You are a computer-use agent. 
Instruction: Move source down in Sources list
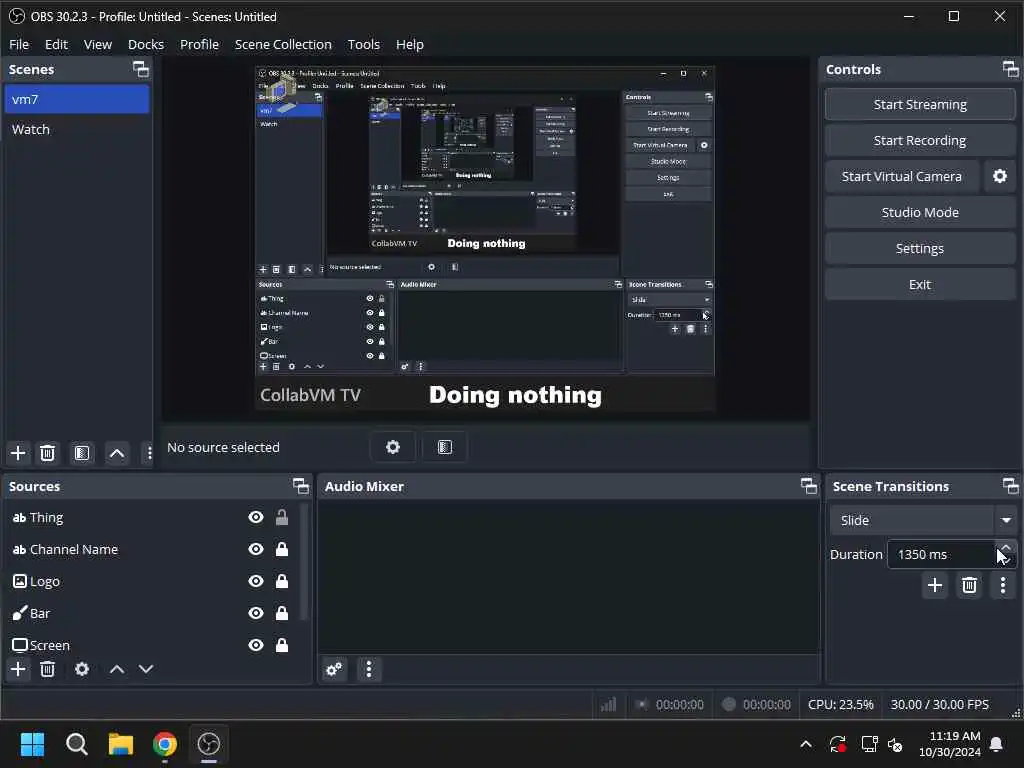(146, 669)
